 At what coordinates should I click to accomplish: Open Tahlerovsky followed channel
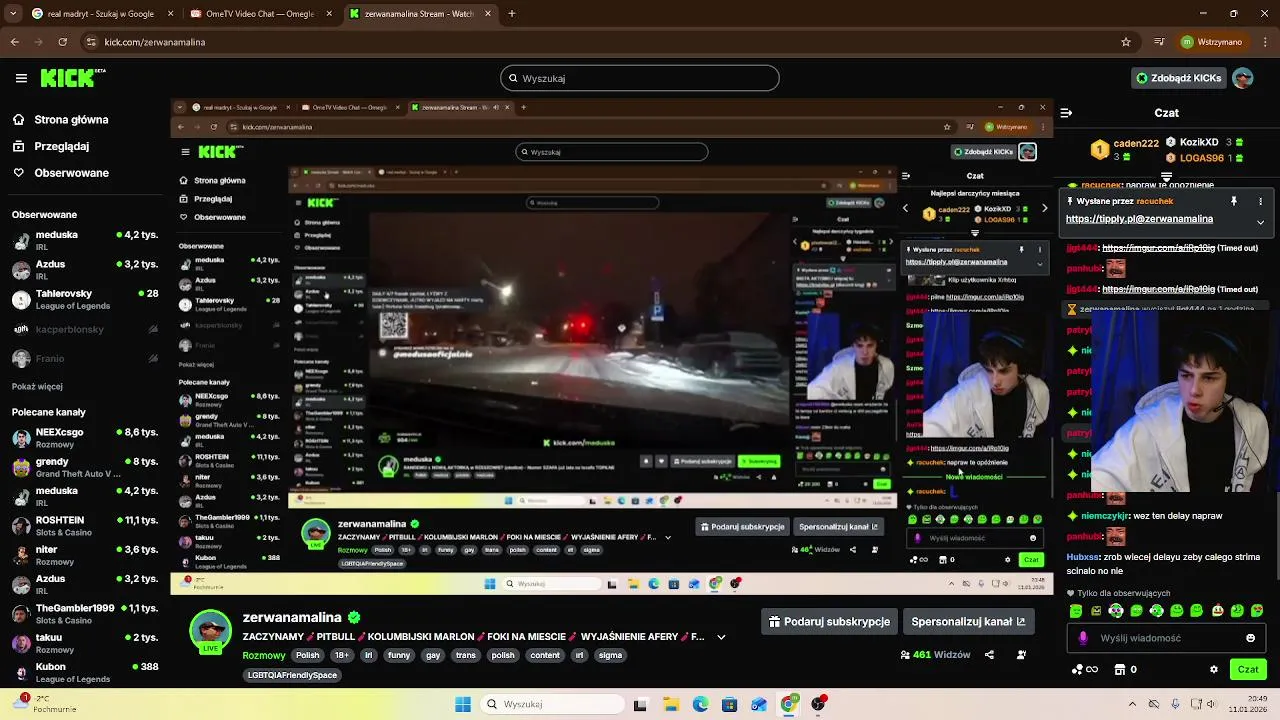(85, 299)
